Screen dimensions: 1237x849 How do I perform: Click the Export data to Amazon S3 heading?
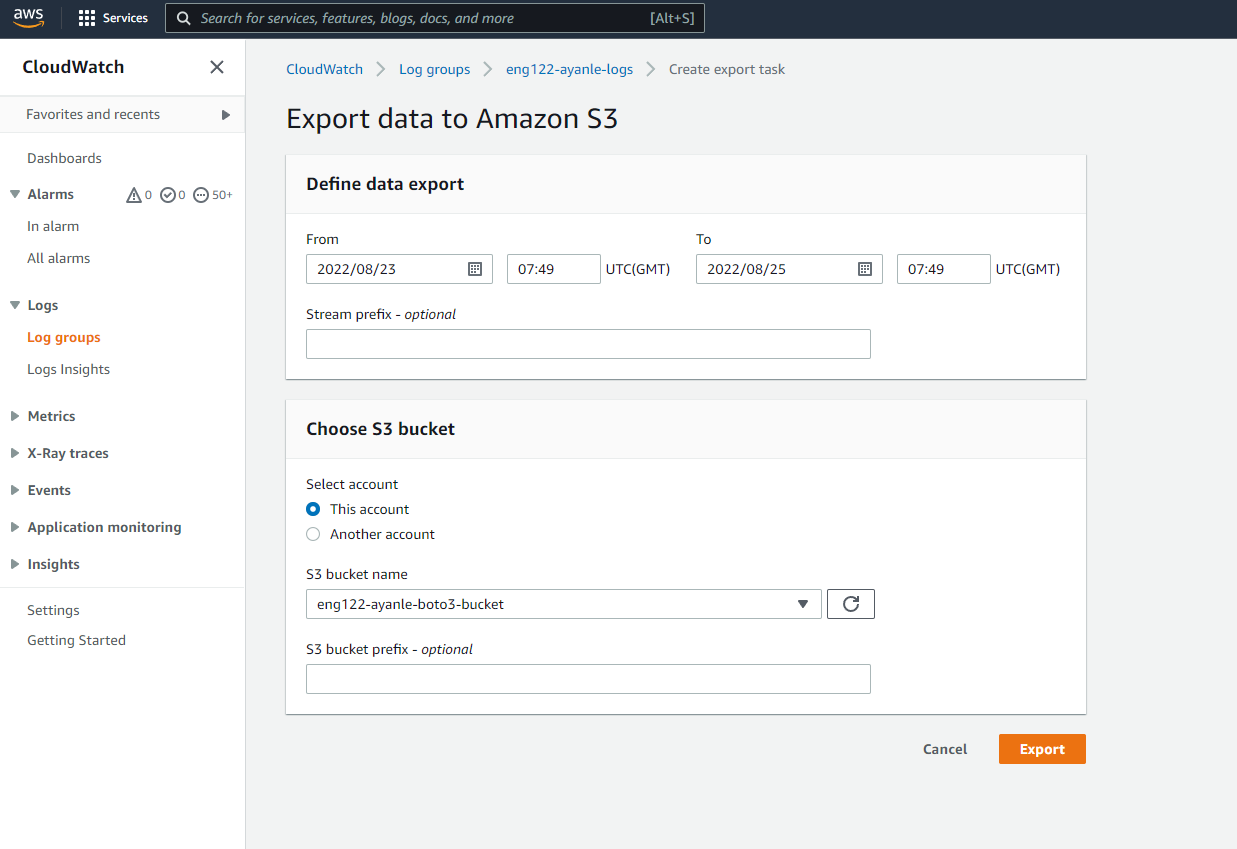pyautogui.click(x=452, y=119)
